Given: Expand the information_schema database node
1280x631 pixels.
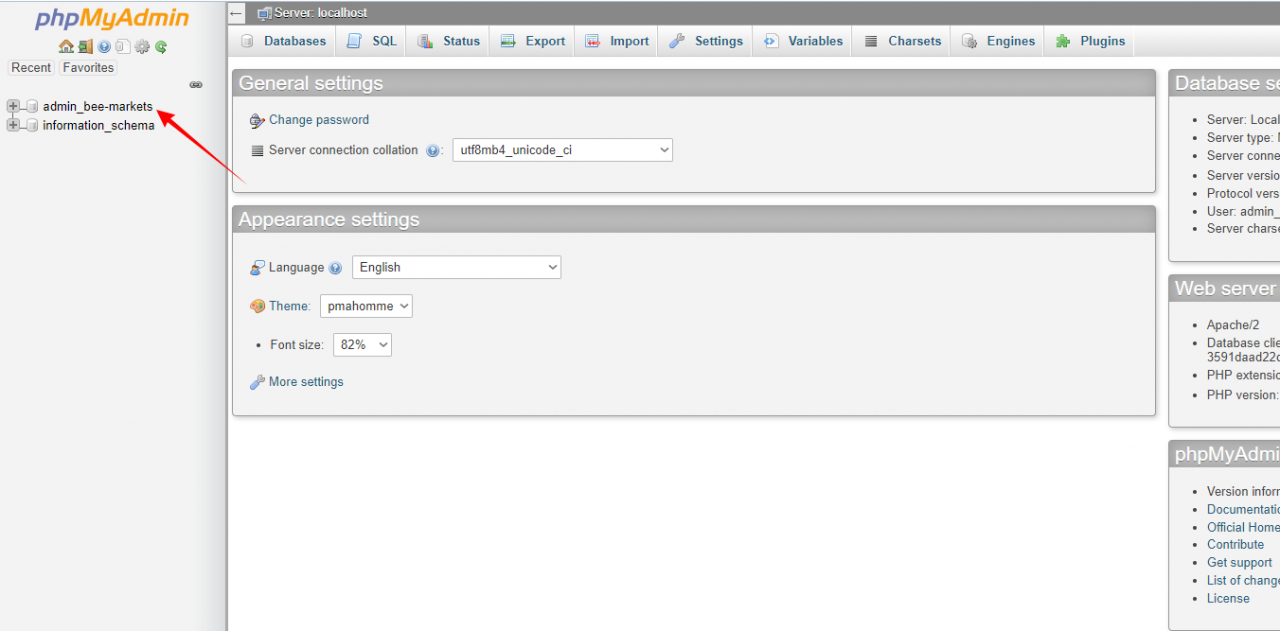Looking at the screenshot, I should 11,125.
